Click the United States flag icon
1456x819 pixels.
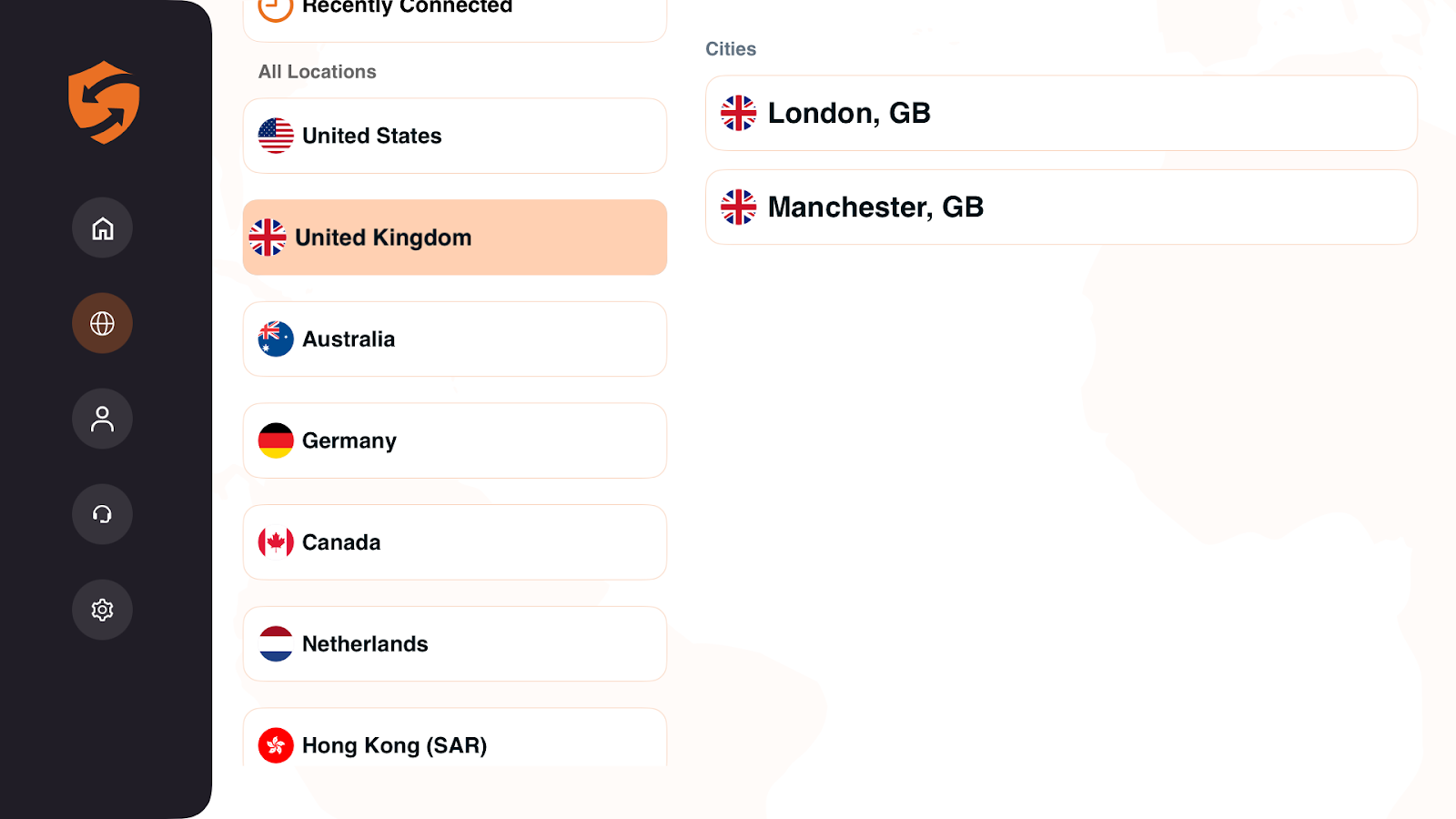[276, 136]
